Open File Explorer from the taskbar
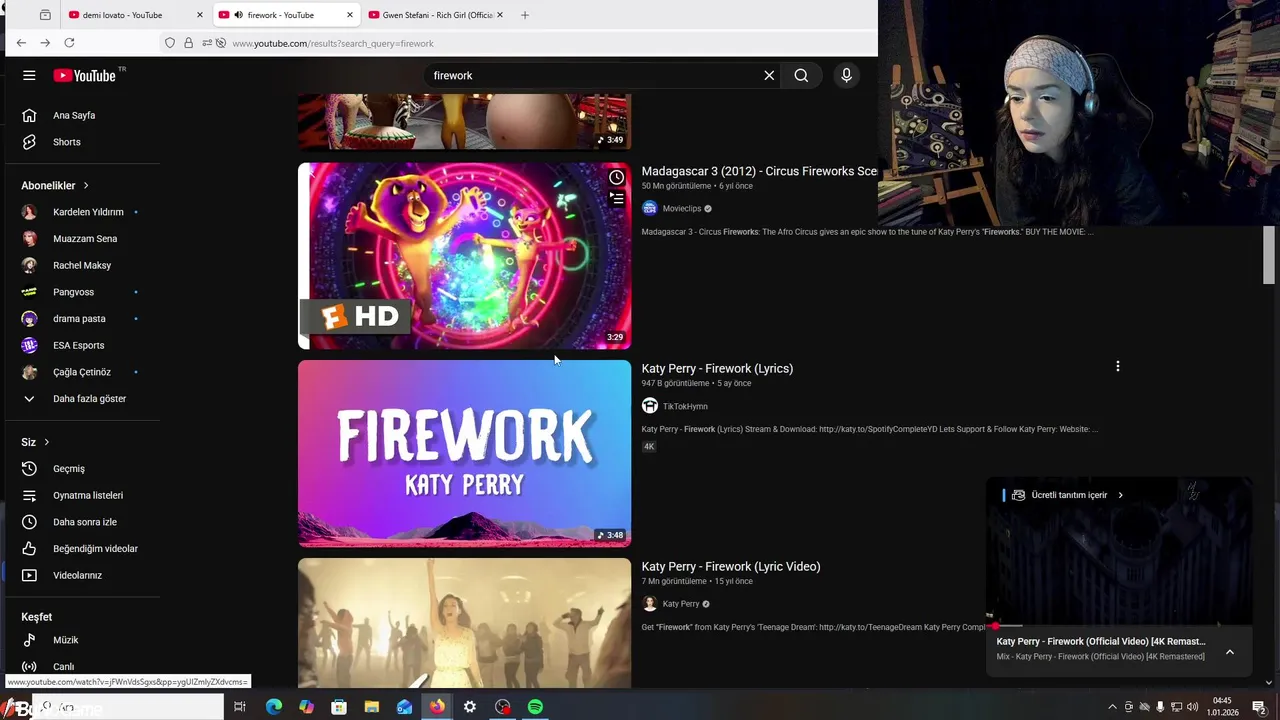This screenshot has width=1280, height=720. pyautogui.click(x=371, y=707)
